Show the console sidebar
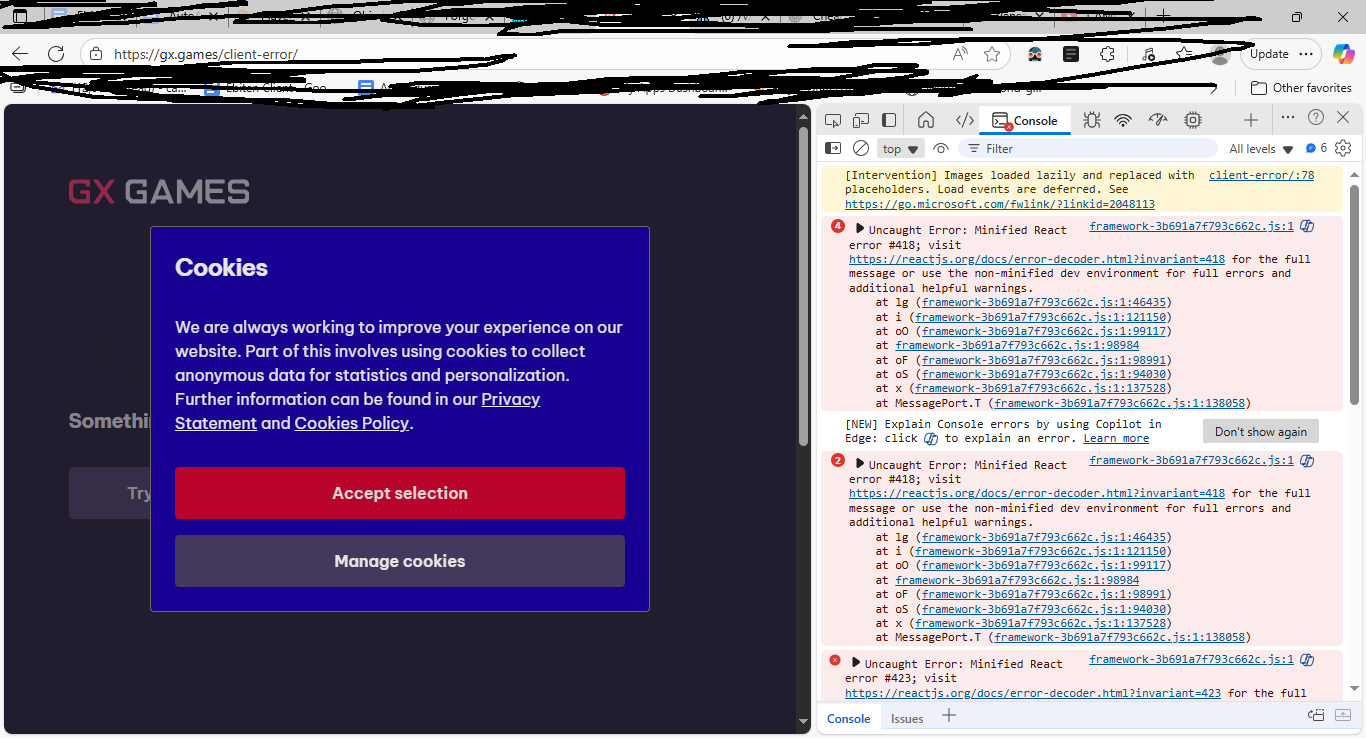 pos(833,148)
